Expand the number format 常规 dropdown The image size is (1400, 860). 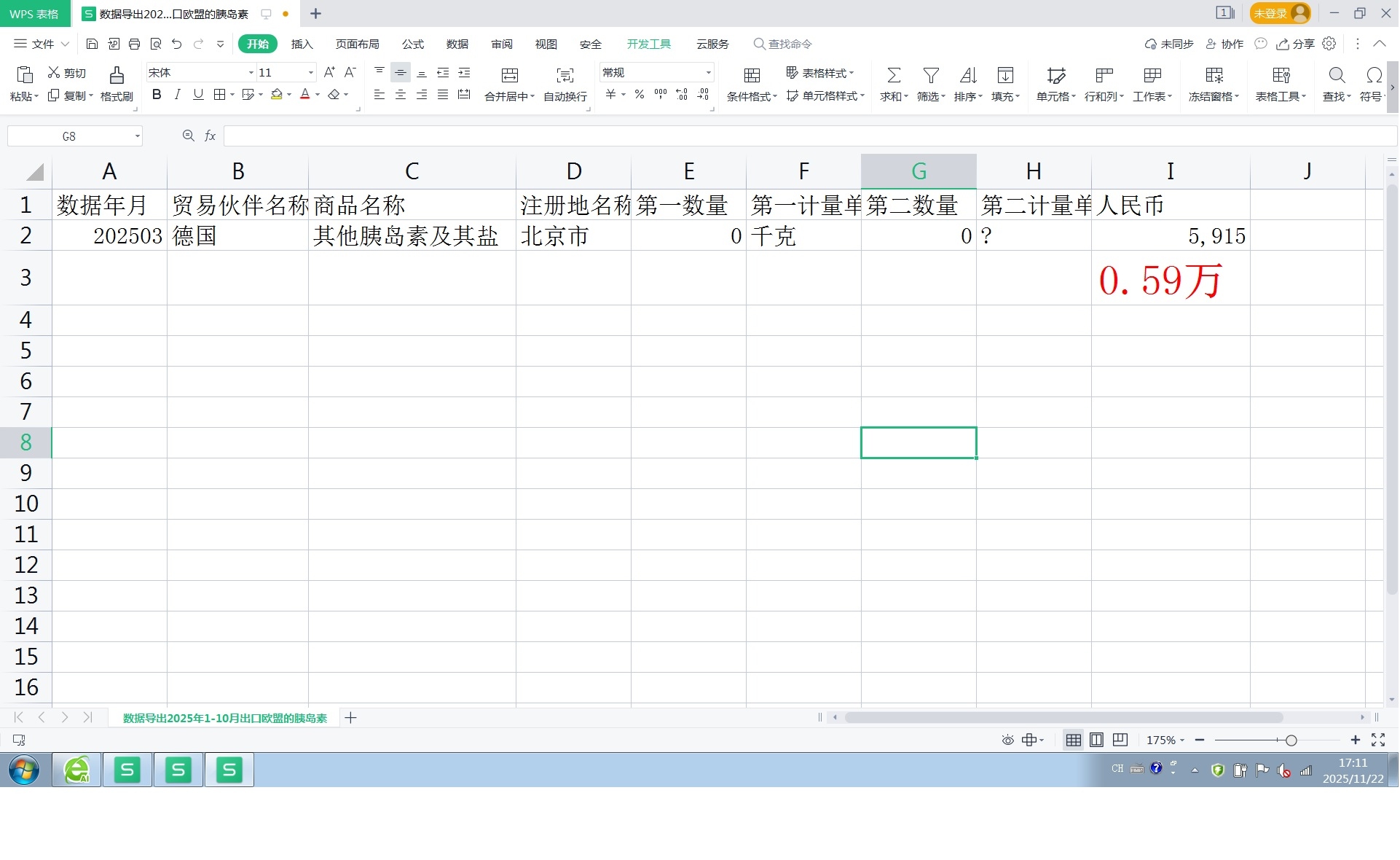pos(708,73)
